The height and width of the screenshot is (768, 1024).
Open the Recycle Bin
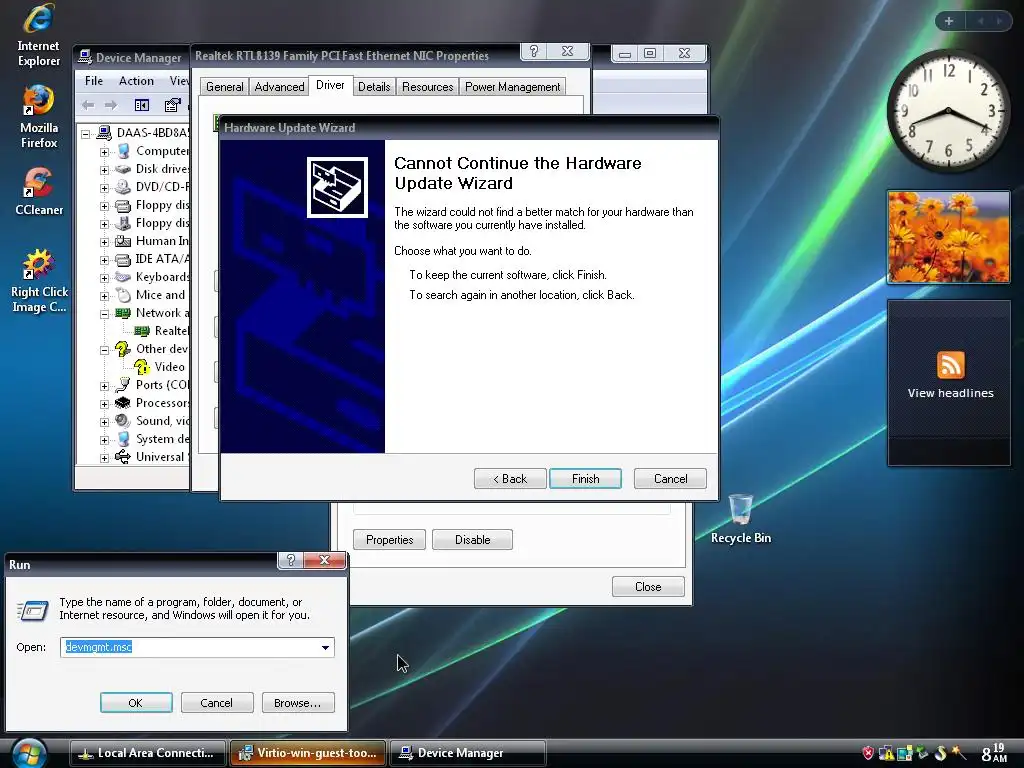[741, 519]
